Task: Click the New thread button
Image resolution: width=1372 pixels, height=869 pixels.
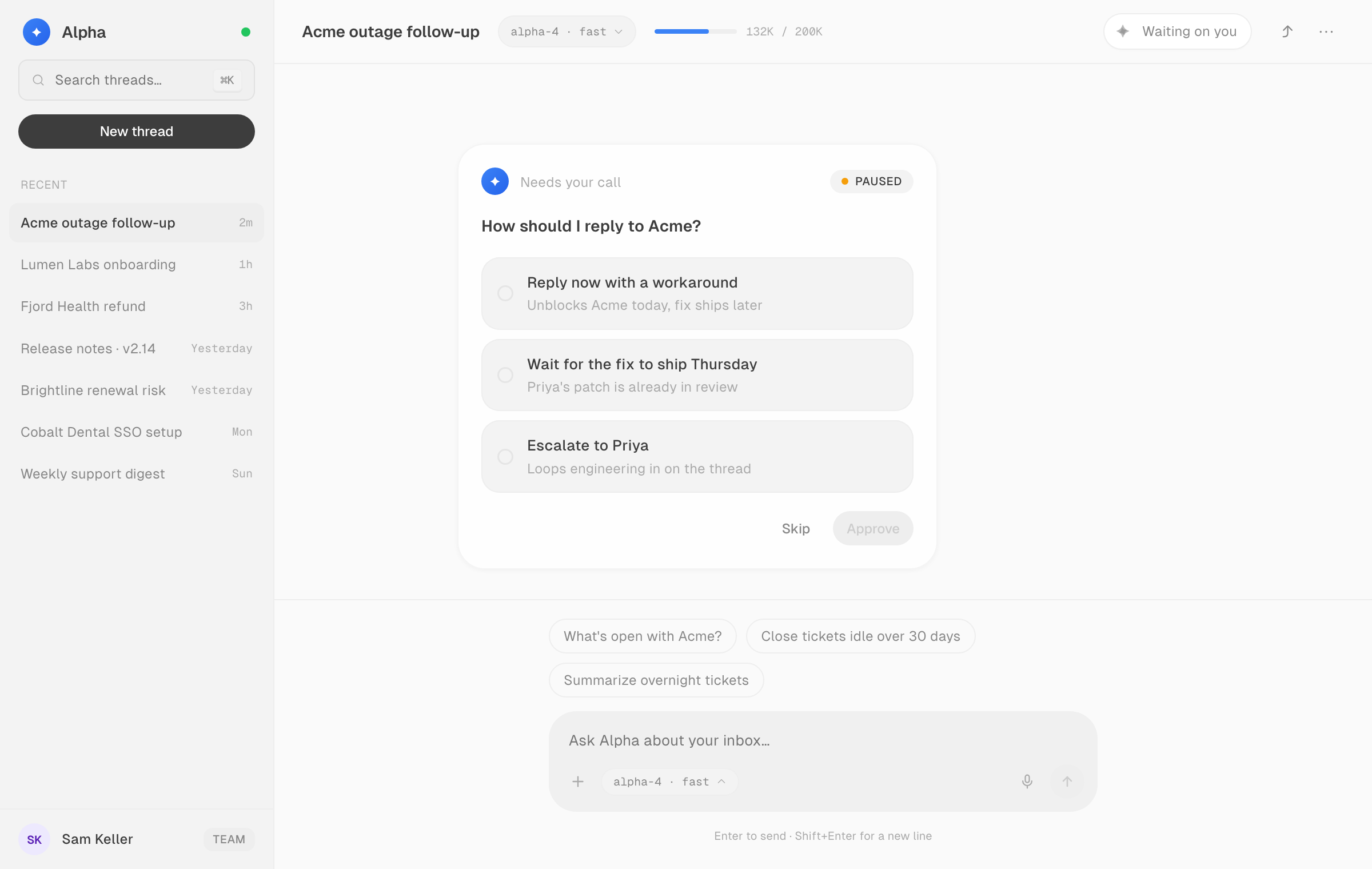Action: point(137,131)
